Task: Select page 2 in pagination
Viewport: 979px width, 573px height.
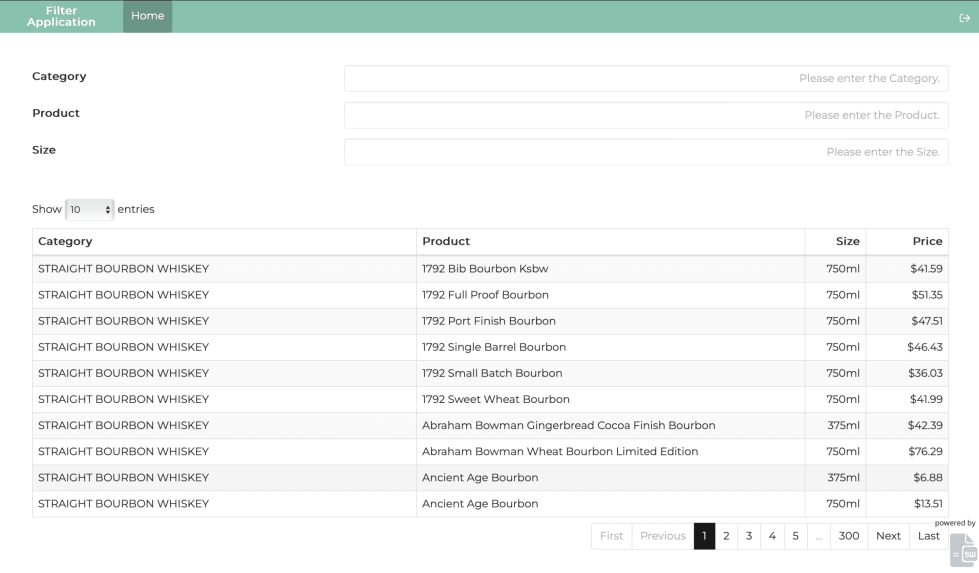Action: point(726,536)
